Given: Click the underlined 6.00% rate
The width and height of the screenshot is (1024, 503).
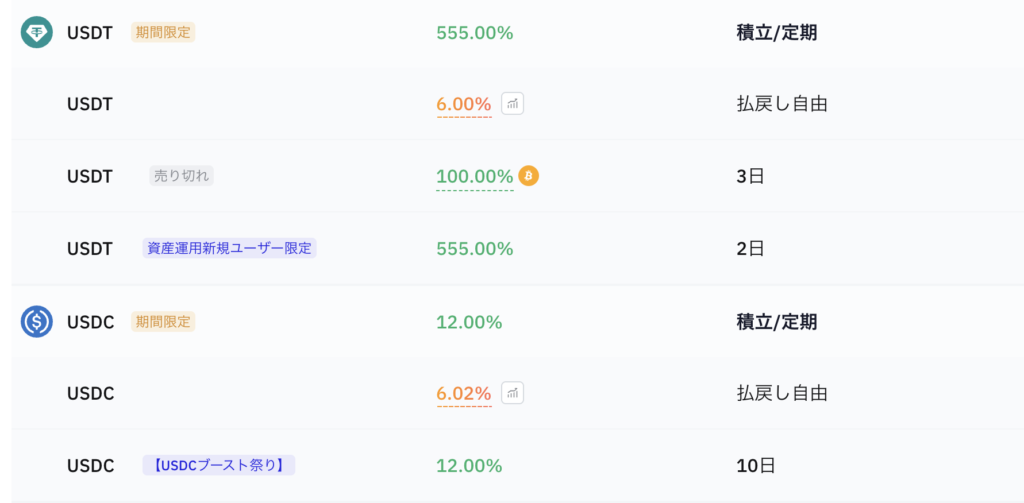Looking at the screenshot, I should pyautogui.click(x=463, y=104).
